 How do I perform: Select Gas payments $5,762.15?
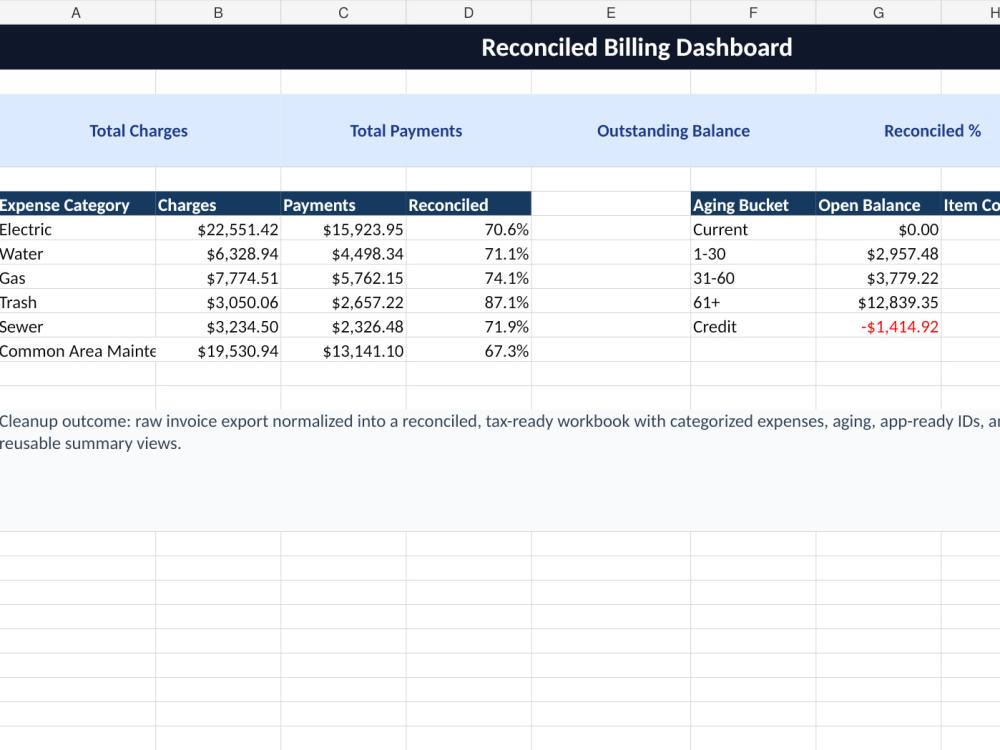click(343, 277)
